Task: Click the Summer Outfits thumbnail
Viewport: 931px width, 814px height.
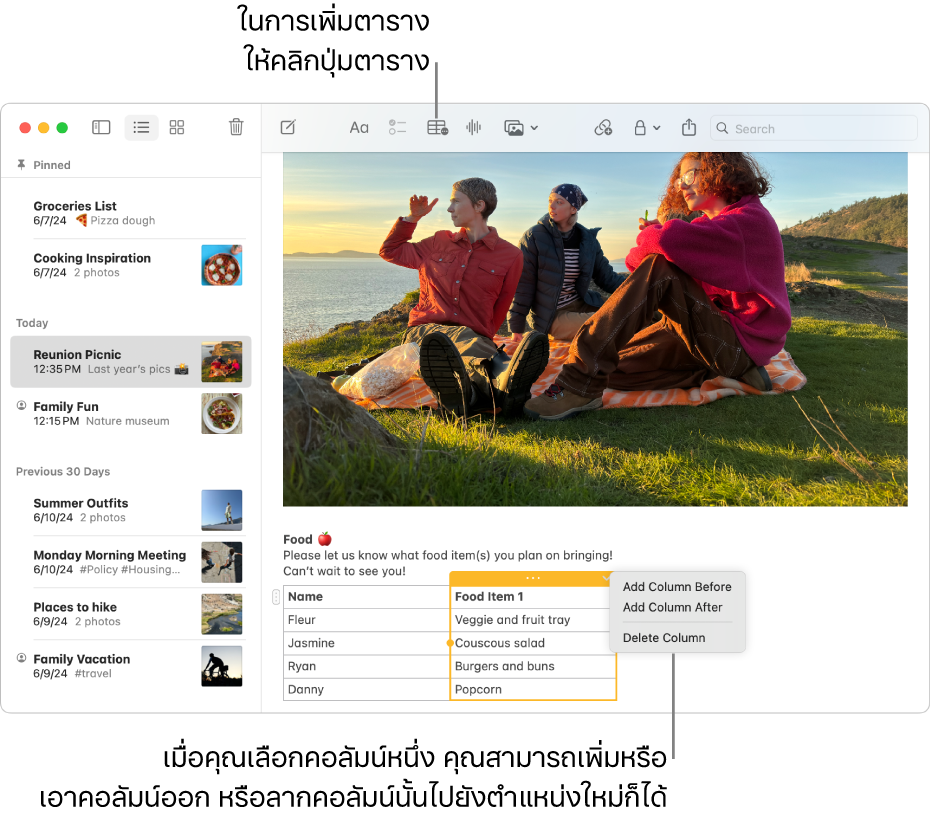Action: (221, 510)
